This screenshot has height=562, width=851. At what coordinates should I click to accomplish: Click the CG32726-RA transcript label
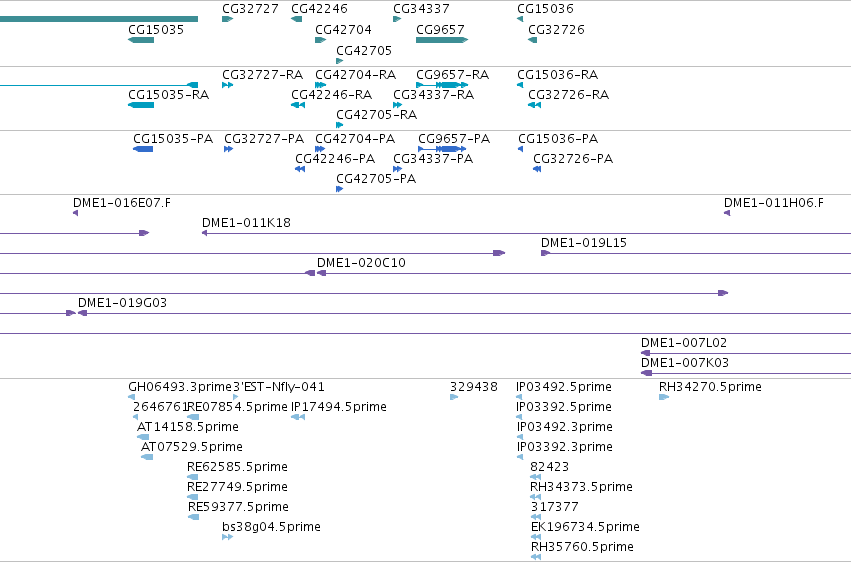(569, 94)
